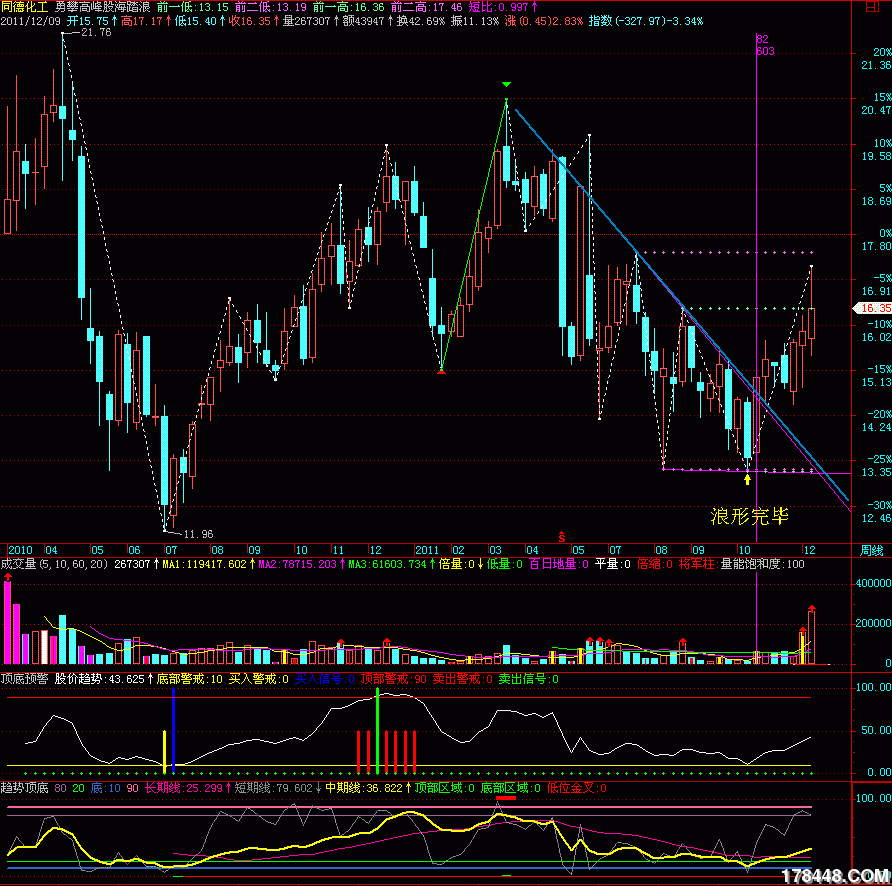Click the 卖出警戒:0 value

point(462,679)
